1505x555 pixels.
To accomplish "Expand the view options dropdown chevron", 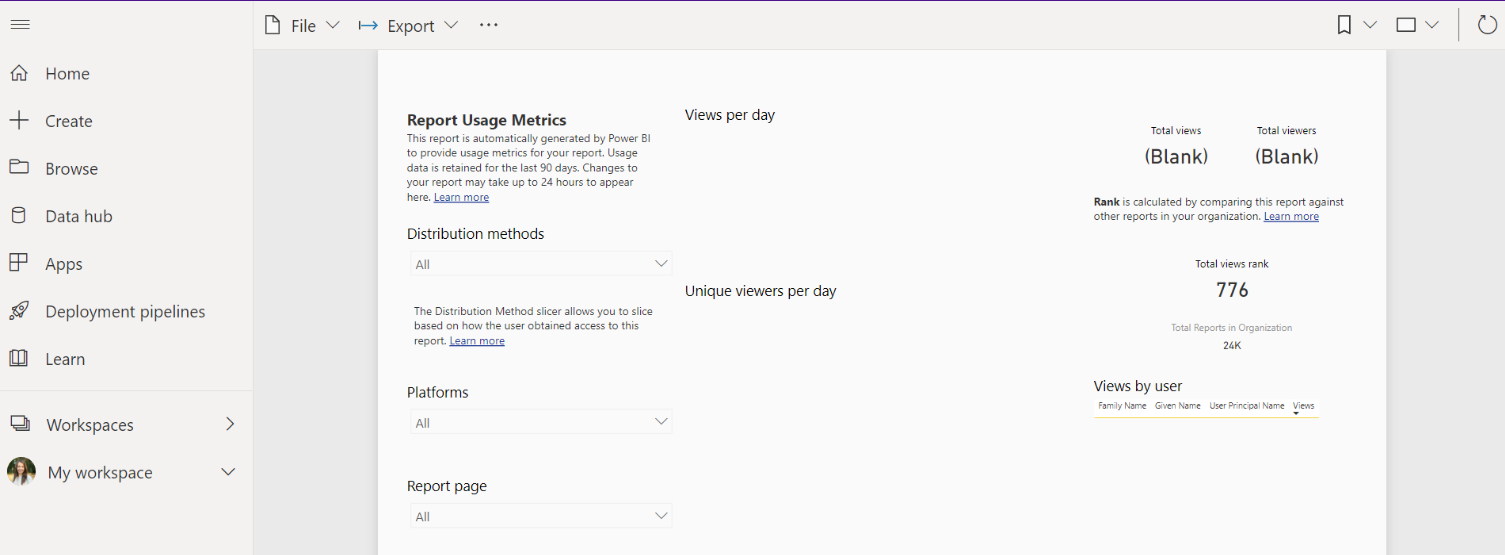I will [x=1432, y=25].
